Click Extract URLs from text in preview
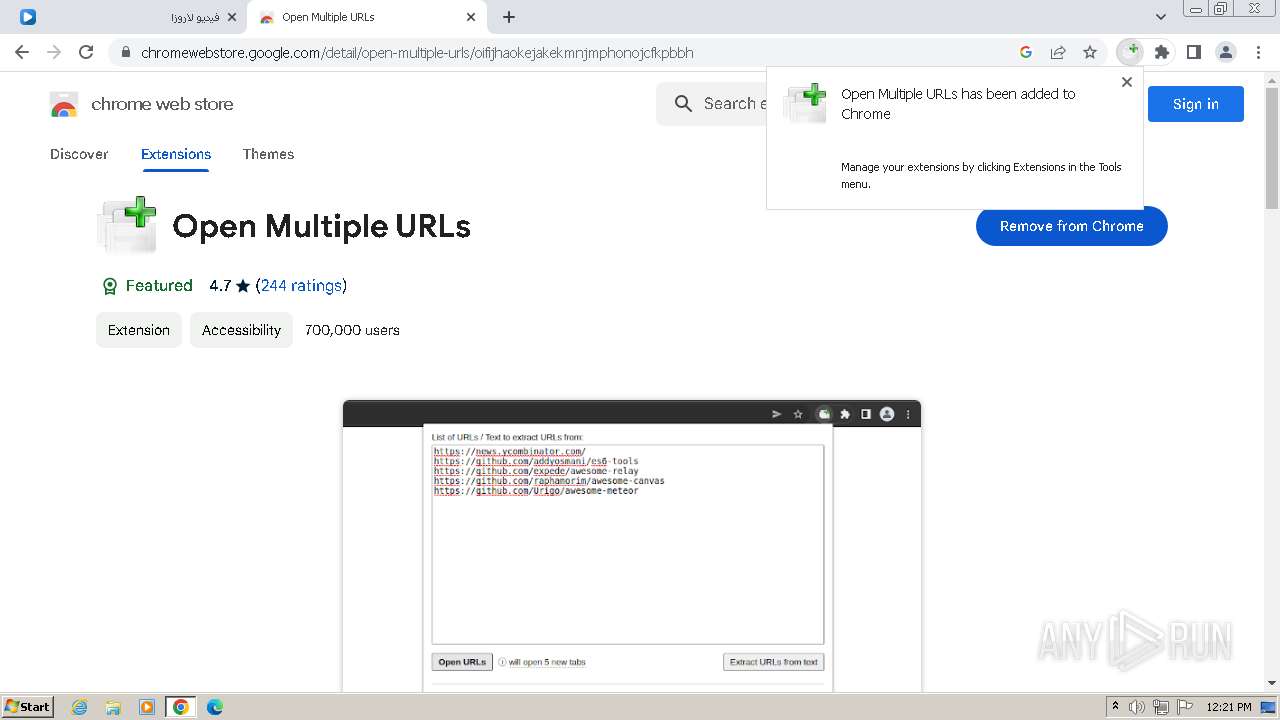This screenshot has height=720, width=1280. coord(773,662)
